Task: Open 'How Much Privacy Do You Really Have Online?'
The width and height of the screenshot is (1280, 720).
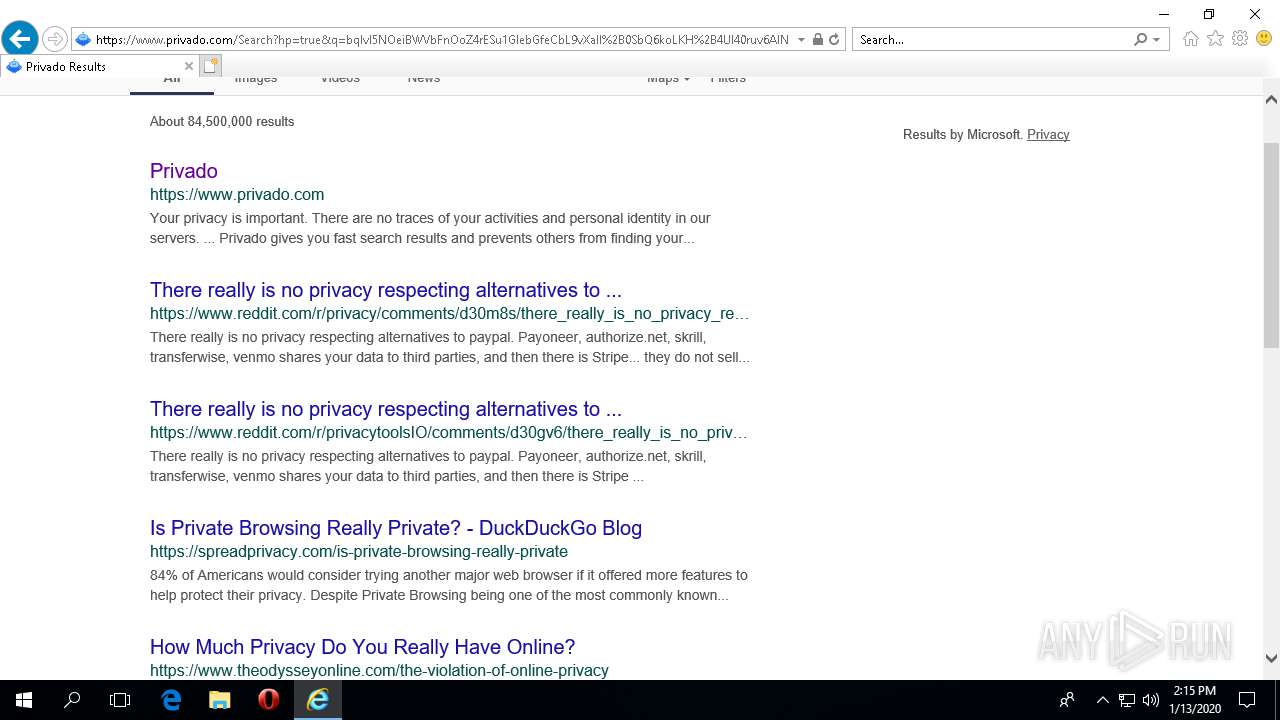Action: tap(363, 647)
